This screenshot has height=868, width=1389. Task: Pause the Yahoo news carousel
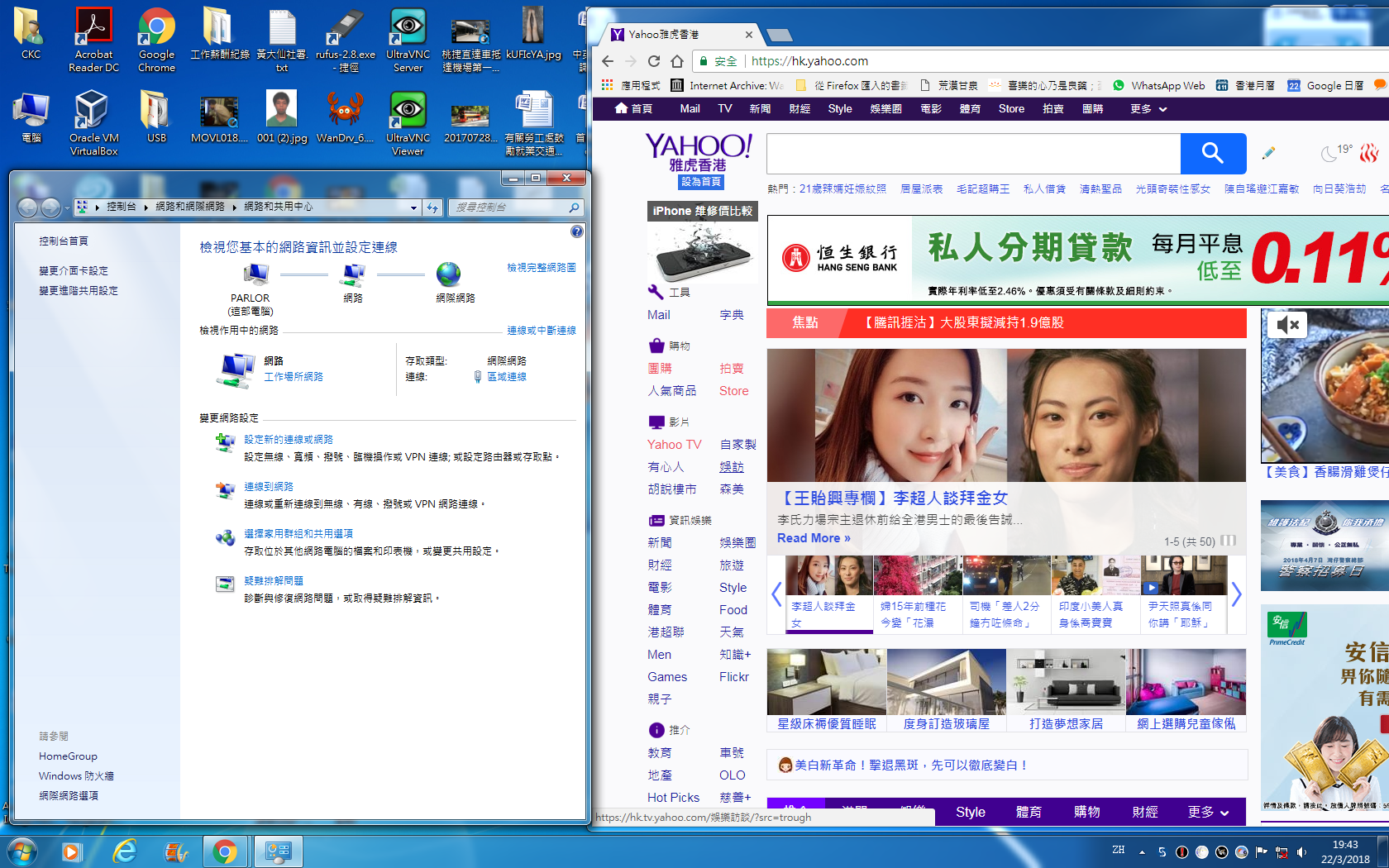(x=1229, y=541)
